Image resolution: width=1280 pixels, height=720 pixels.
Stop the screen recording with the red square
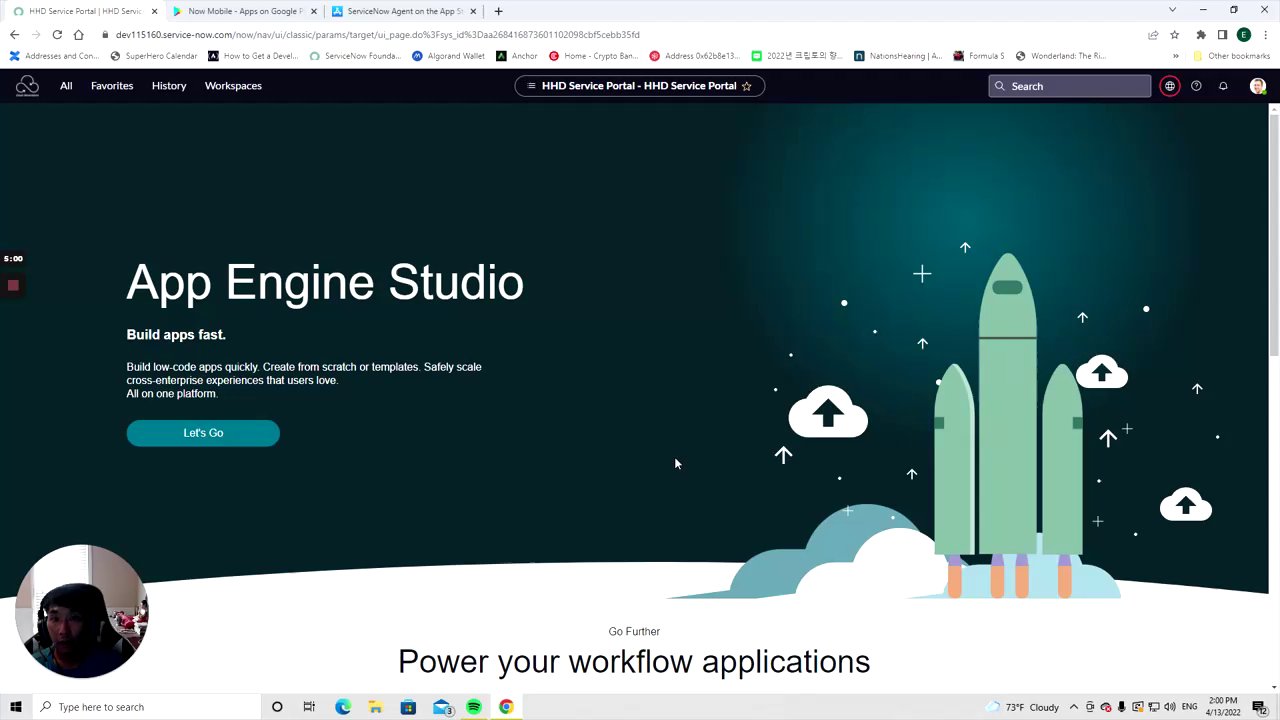point(13,286)
